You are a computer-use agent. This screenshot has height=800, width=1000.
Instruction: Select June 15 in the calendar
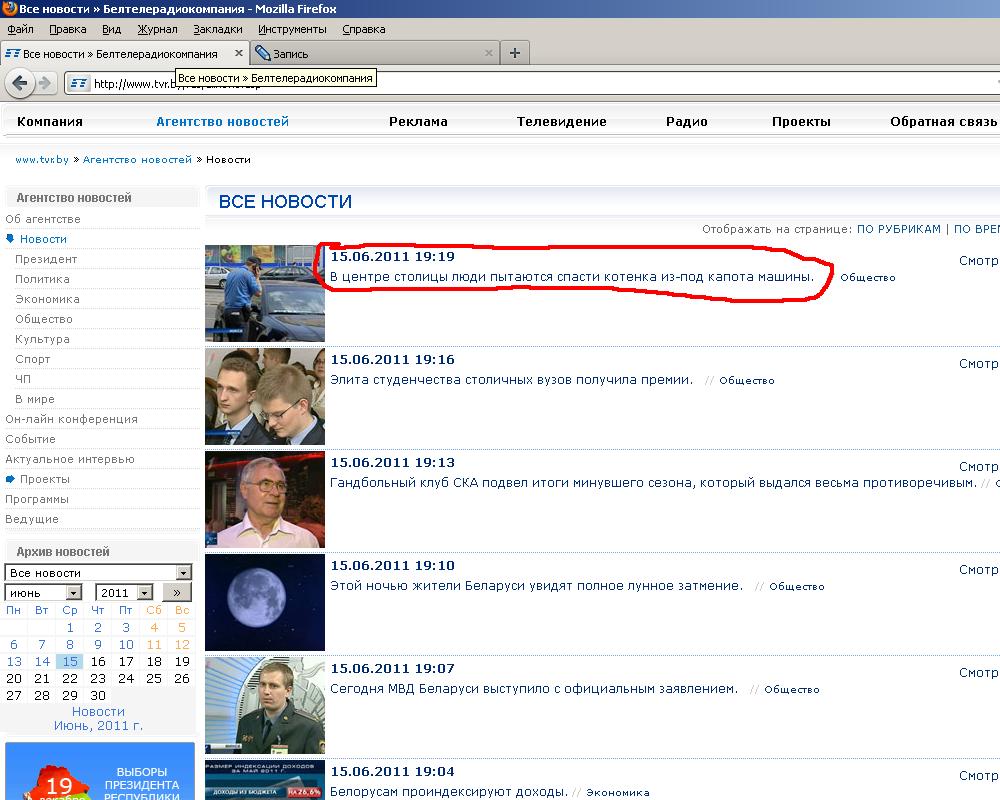pyautogui.click(x=70, y=662)
